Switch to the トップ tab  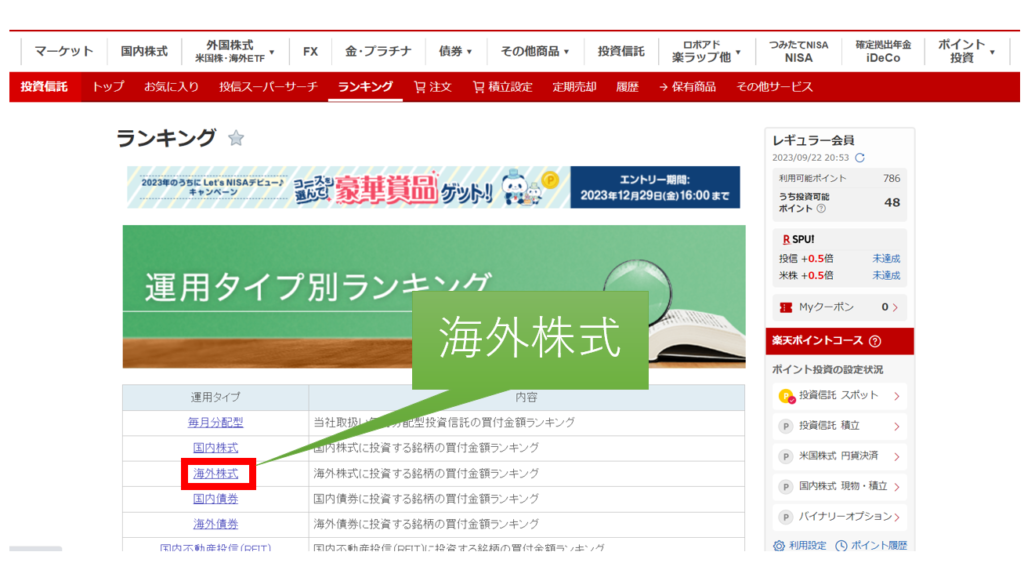(x=108, y=87)
